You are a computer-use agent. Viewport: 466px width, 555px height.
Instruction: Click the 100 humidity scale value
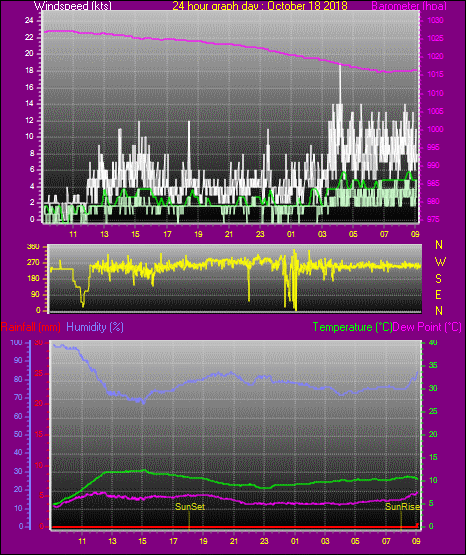click(16, 342)
